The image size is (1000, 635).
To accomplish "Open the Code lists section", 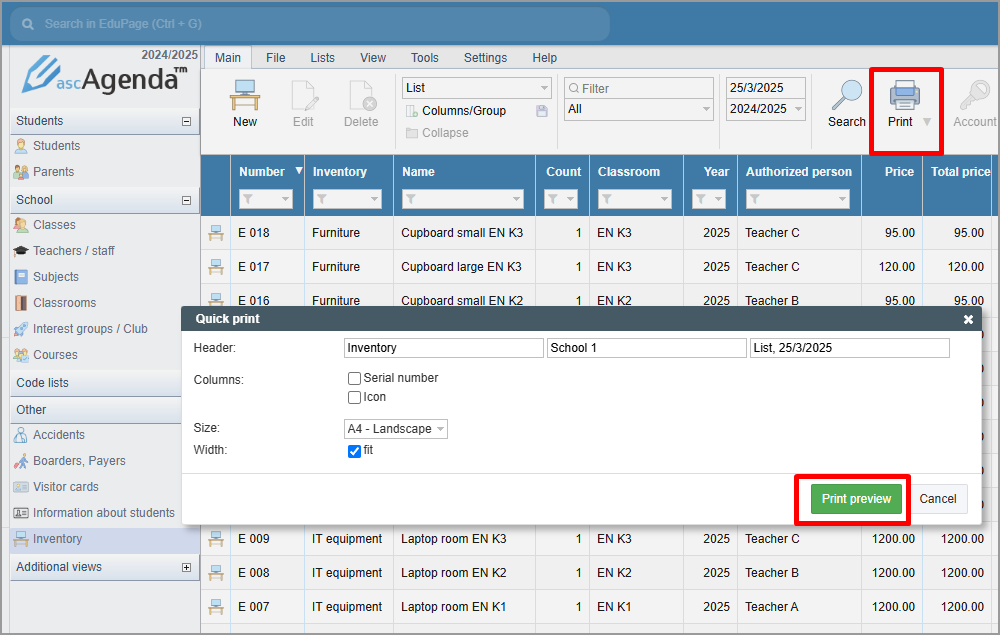I will pyautogui.click(x=96, y=383).
